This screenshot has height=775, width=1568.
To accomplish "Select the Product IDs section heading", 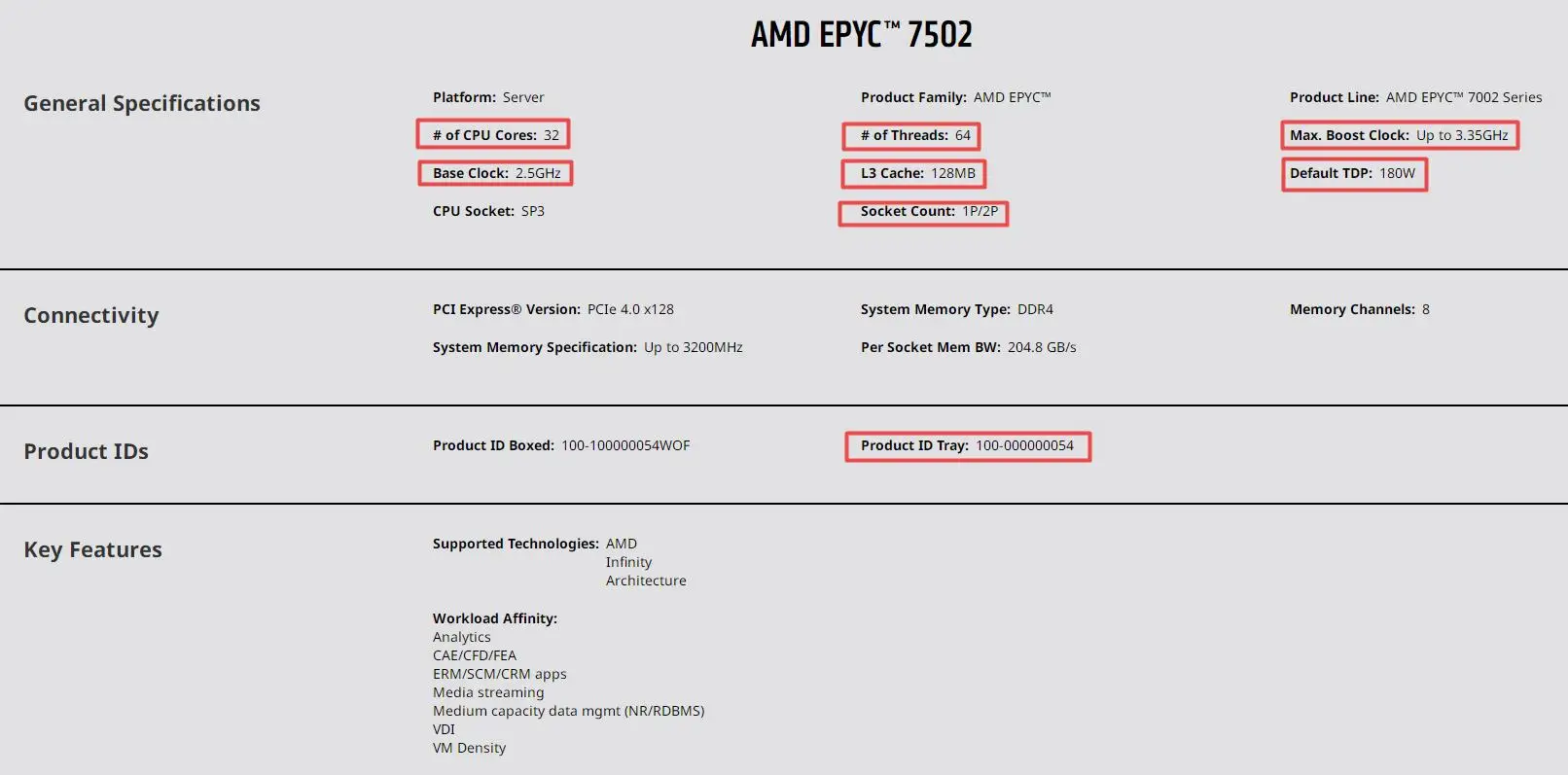I will coord(87,451).
